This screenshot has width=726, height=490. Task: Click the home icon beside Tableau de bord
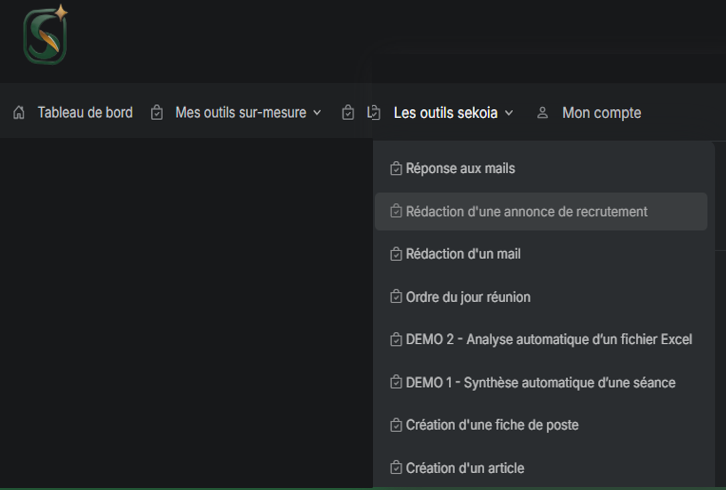(x=19, y=113)
